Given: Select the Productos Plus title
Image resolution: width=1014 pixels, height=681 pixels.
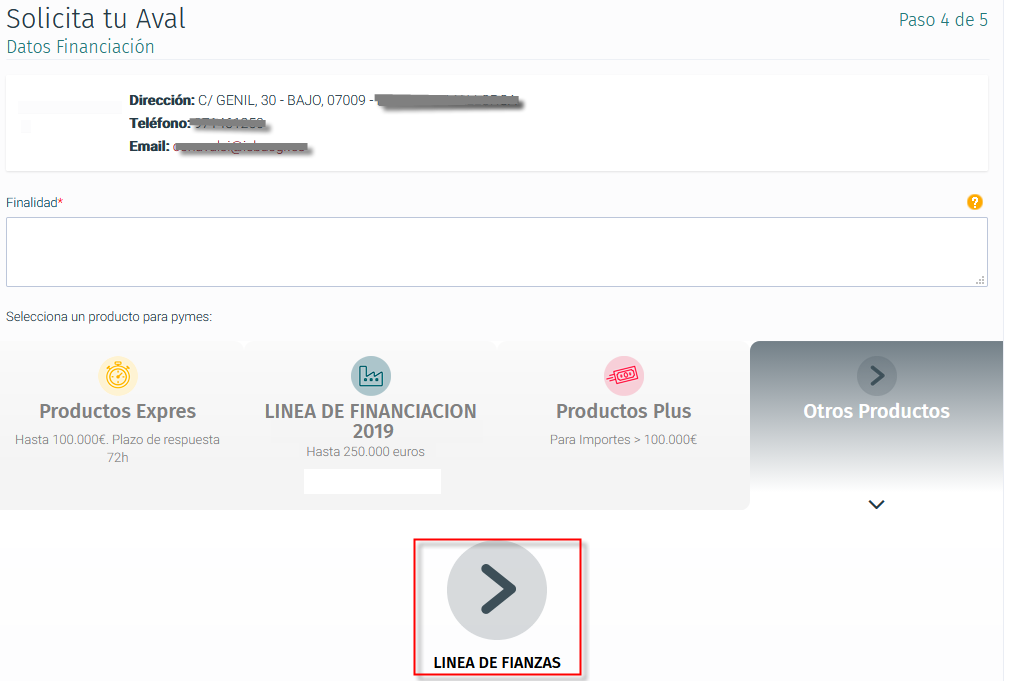Looking at the screenshot, I should pyautogui.click(x=623, y=411).
